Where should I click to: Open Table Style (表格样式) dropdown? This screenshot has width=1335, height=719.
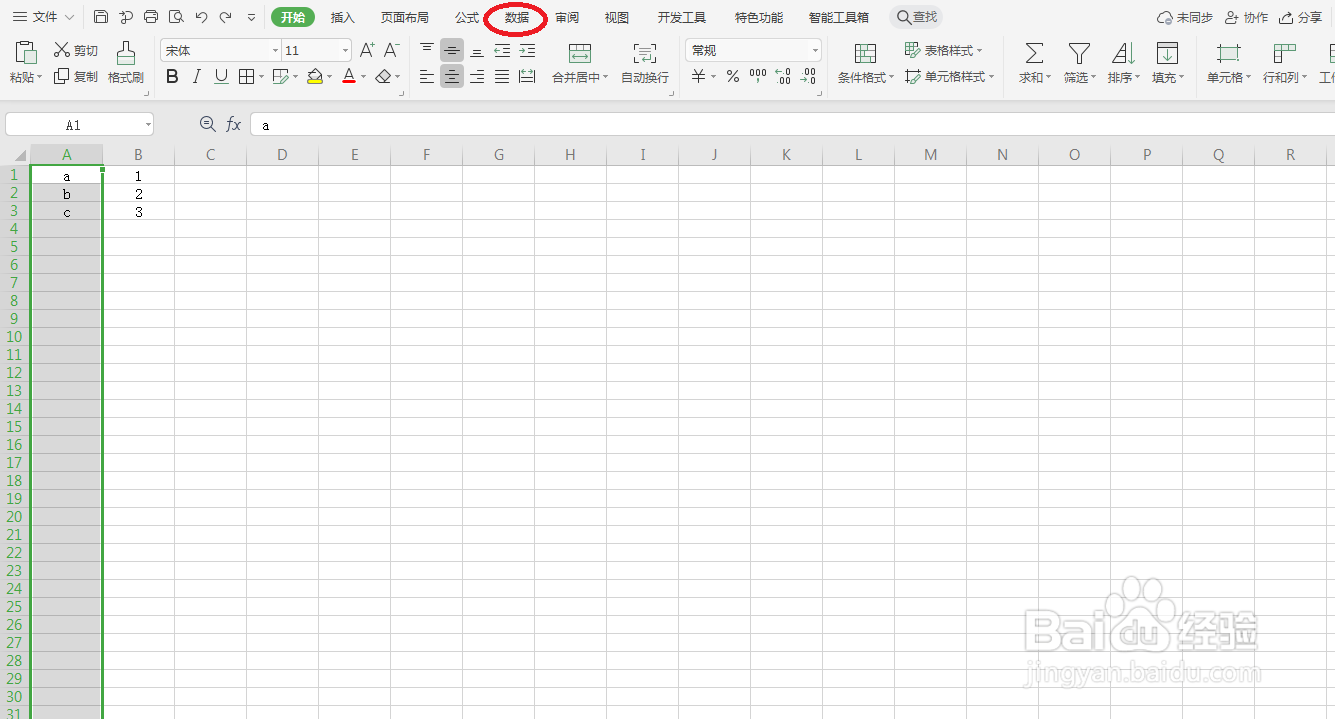pos(943,50)
